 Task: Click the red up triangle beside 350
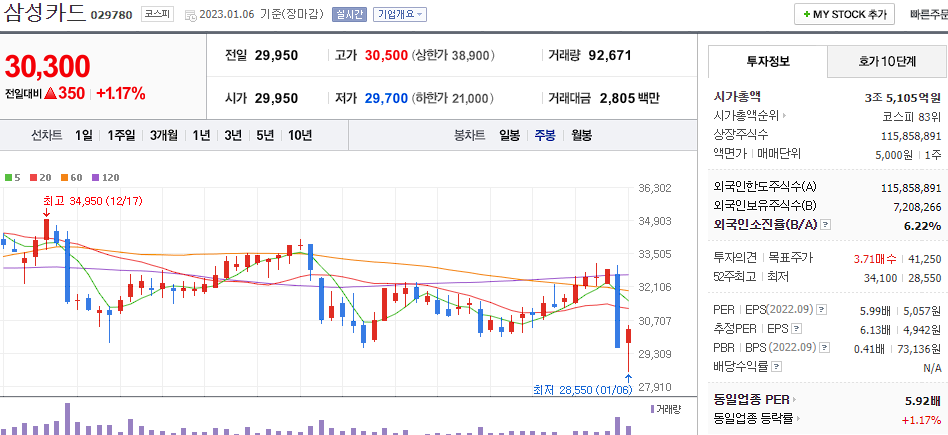(50, 94)
